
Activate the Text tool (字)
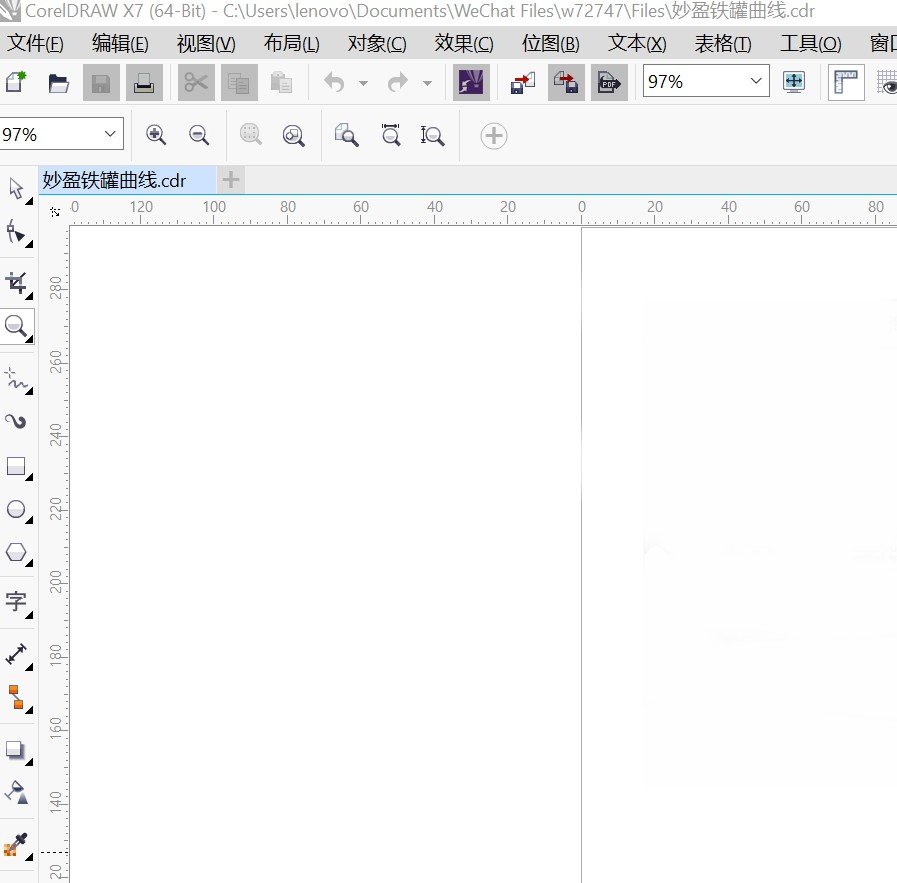point(16,601)
